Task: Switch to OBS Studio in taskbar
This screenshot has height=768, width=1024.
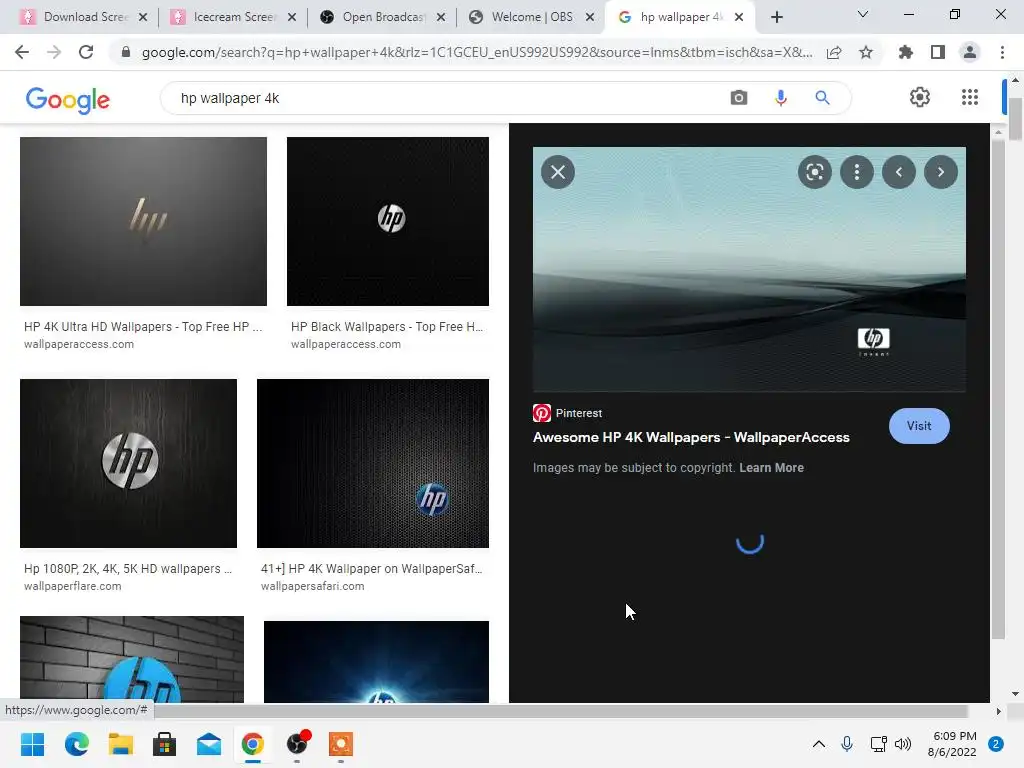Action: point(297,744)
